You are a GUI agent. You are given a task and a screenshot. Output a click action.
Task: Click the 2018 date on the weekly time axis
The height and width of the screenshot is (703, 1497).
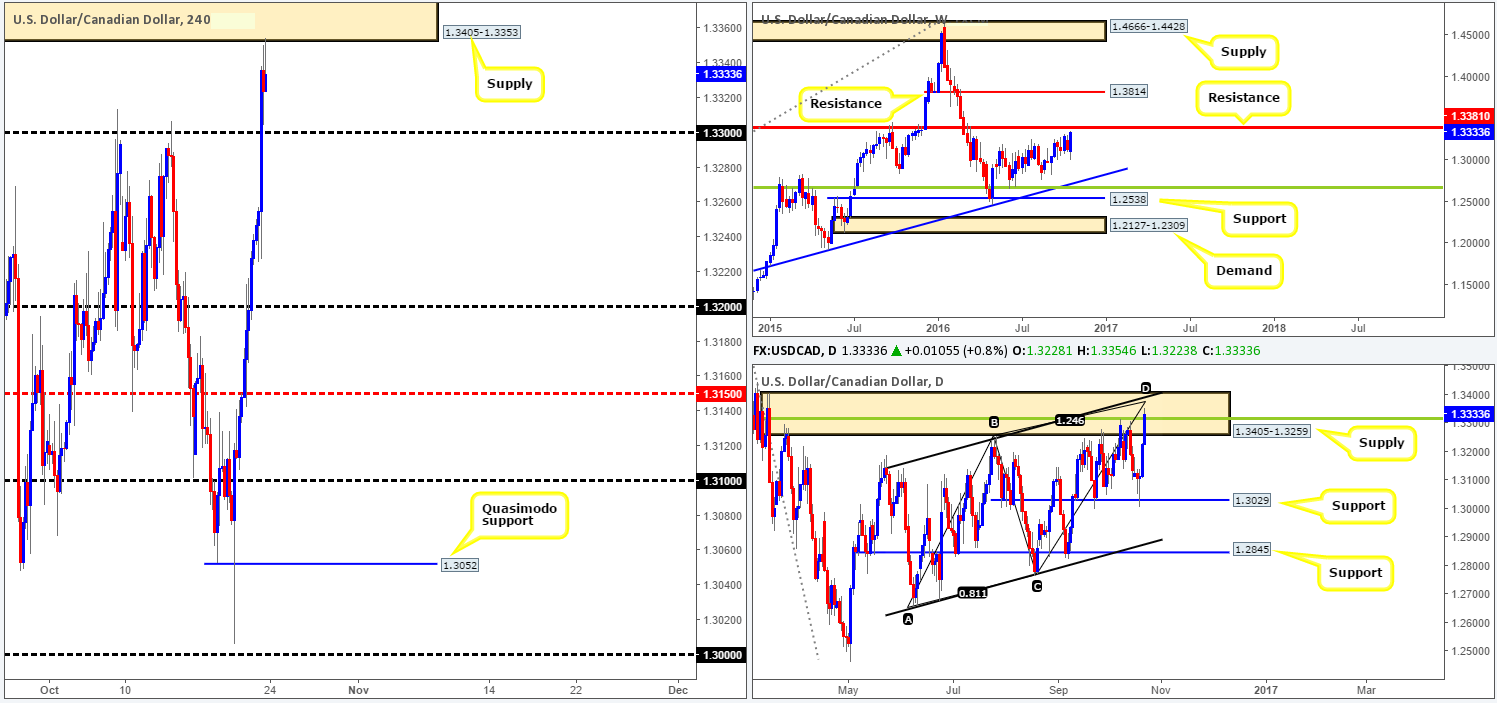tap(1275, 327)
